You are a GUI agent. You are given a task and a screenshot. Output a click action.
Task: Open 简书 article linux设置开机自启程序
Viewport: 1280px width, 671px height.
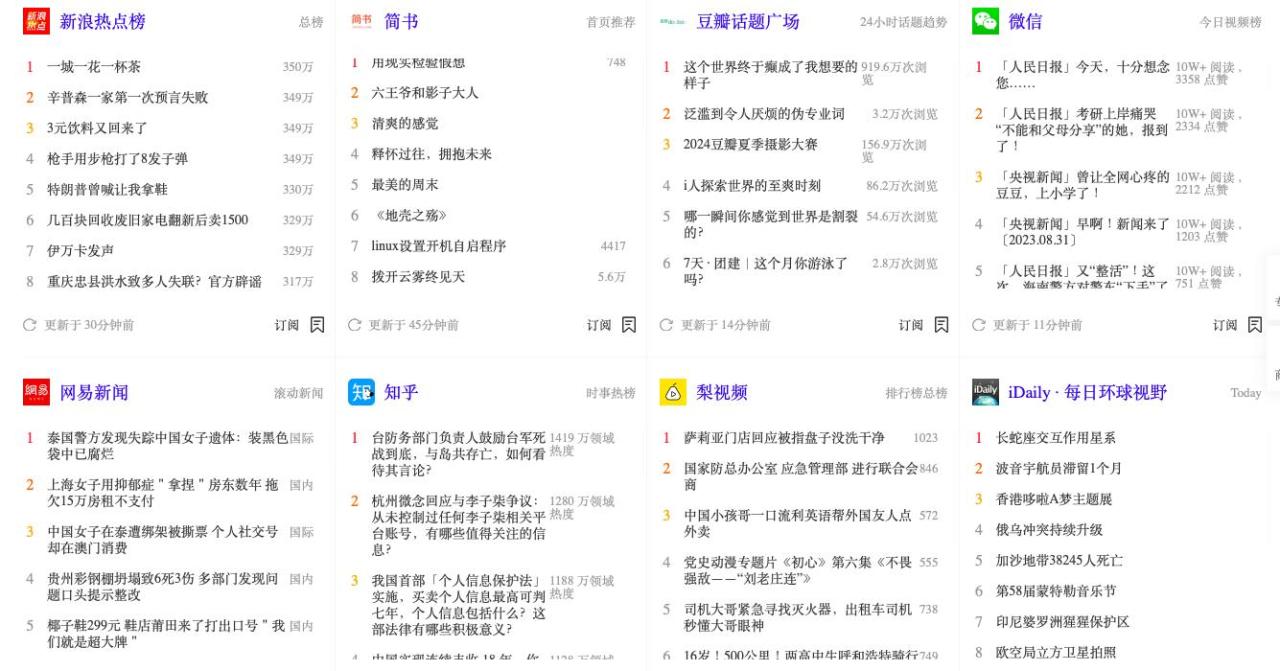click(x=439, y=246)
